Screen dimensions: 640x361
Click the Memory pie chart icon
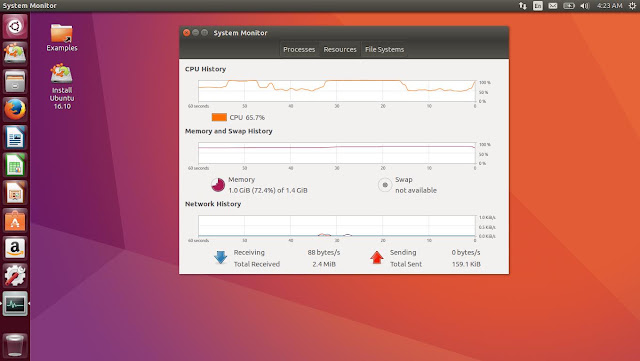pos(218,185)
